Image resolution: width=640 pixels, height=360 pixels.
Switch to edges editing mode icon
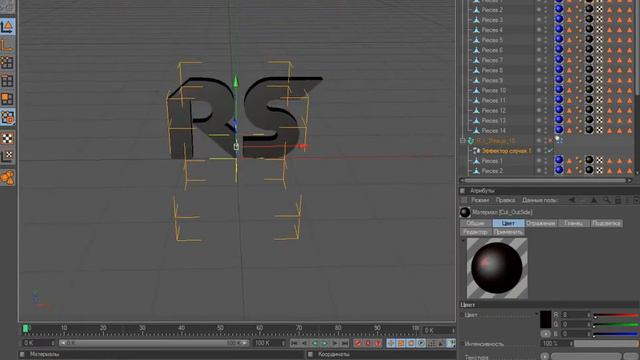[7, 81]
